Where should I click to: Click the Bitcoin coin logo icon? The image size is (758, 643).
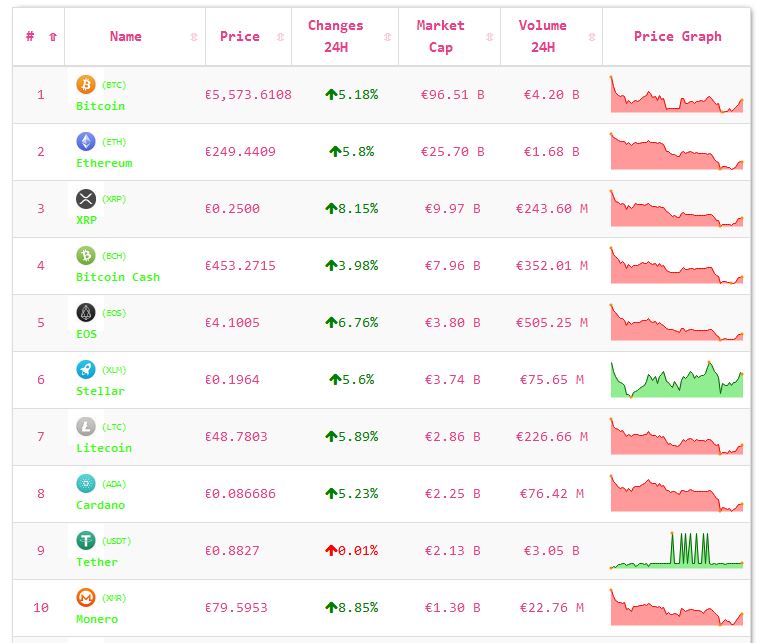tap(86, 85)
